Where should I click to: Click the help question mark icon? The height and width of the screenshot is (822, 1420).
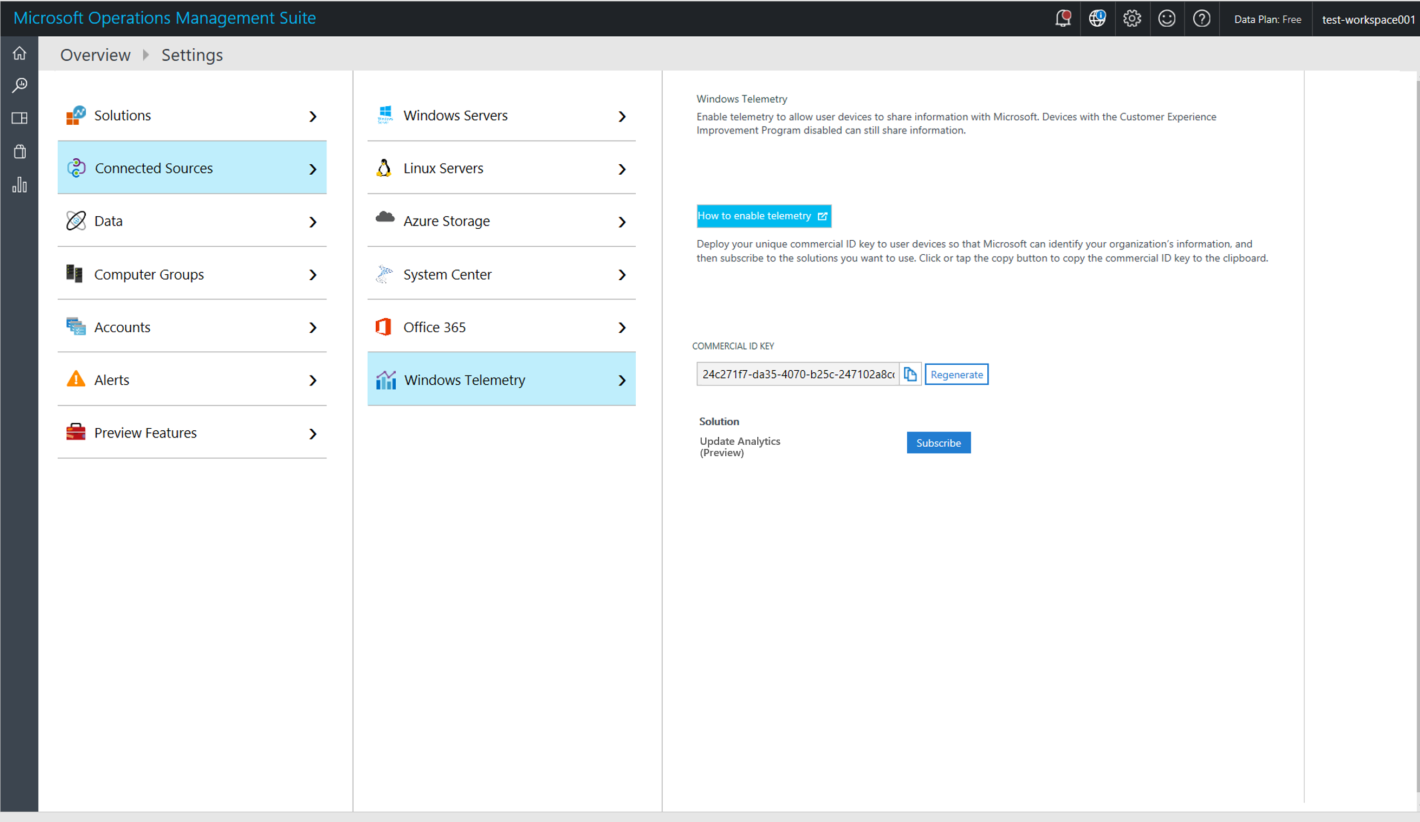(x=1202, y=18)
